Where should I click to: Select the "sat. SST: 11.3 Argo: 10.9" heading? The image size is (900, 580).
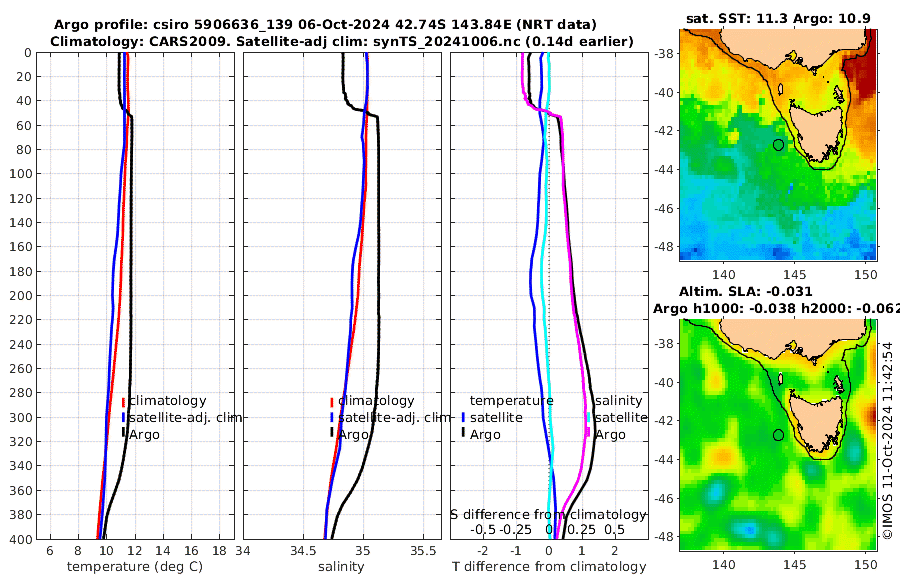pos(778,18)
